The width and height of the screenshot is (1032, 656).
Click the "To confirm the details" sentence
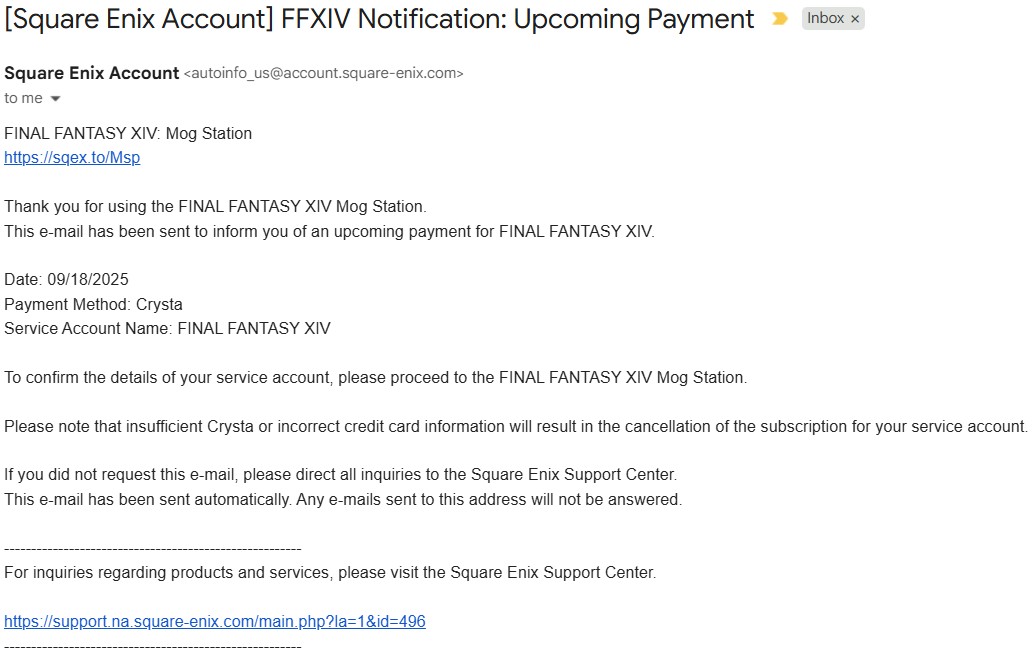pos(375,377)
